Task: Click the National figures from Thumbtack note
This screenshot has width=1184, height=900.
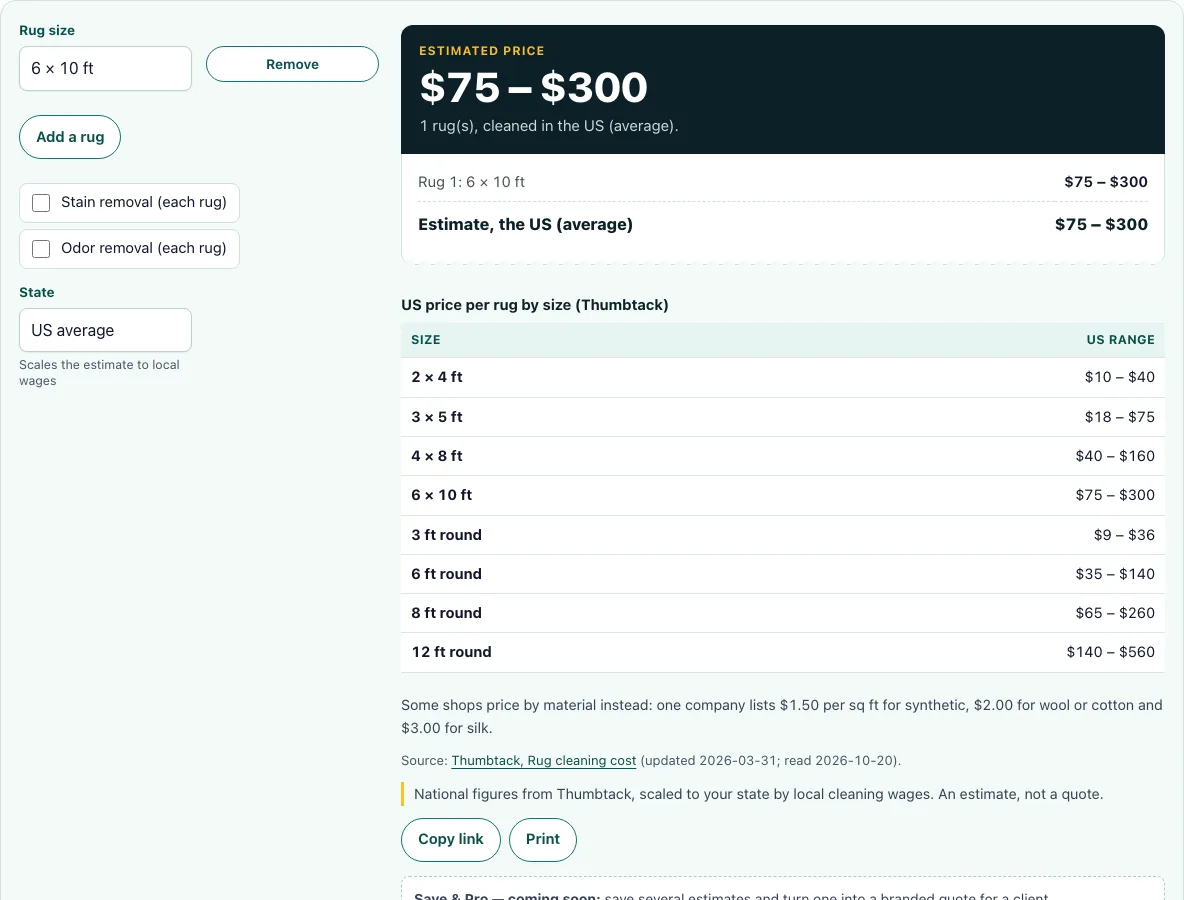Action: point(758,794)
